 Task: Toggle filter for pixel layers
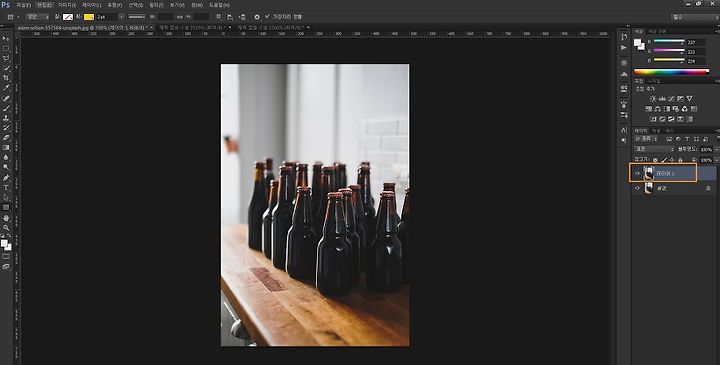[669, 139]
